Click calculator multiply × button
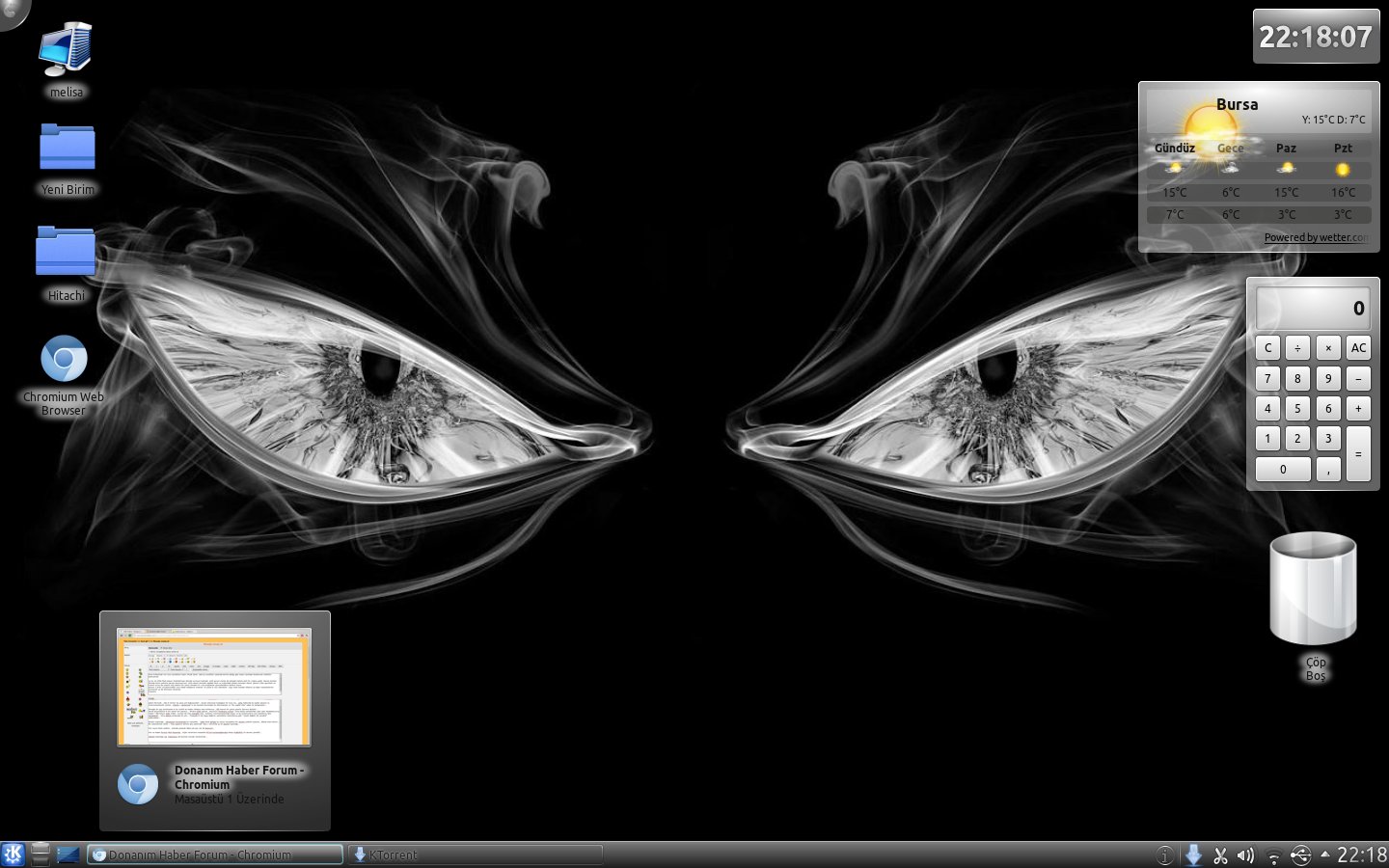 tap(1328, 348)
